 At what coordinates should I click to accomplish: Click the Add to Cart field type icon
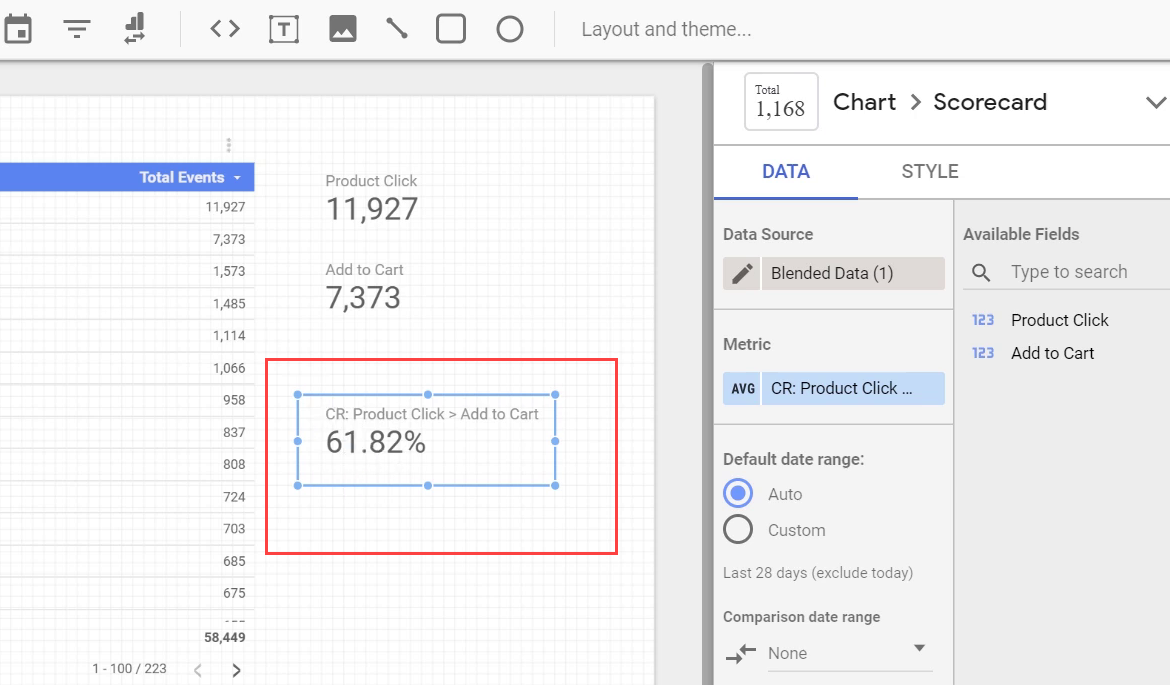coord(983,353)
